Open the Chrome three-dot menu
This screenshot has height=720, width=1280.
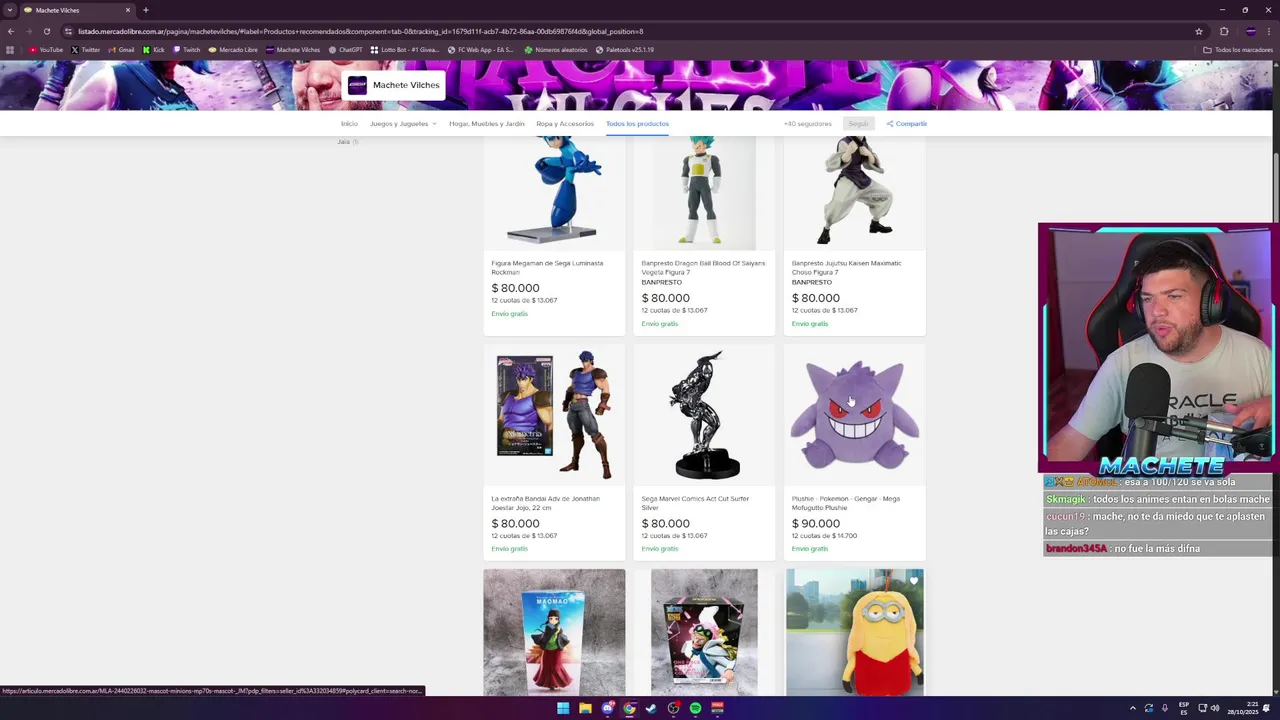tap(1269, 31)
